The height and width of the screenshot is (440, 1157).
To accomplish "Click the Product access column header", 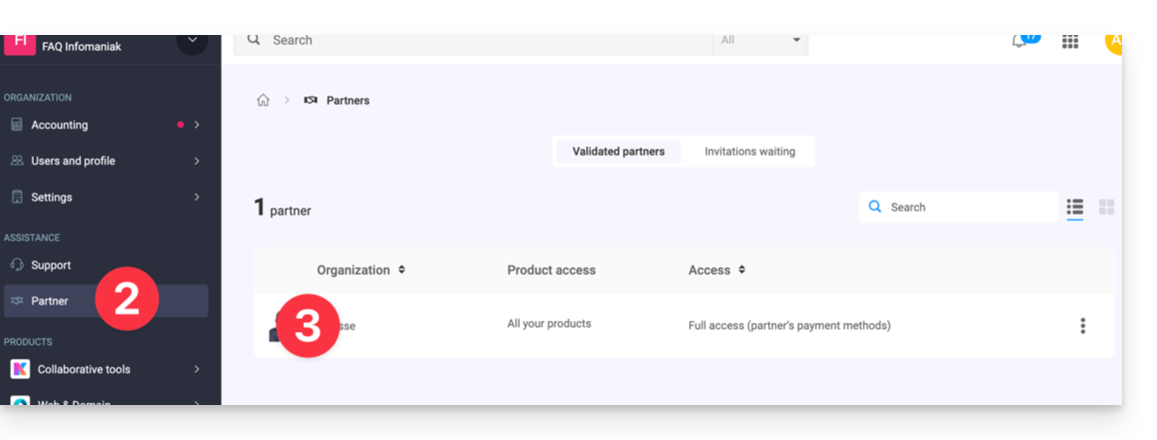I will click(551, 270).
